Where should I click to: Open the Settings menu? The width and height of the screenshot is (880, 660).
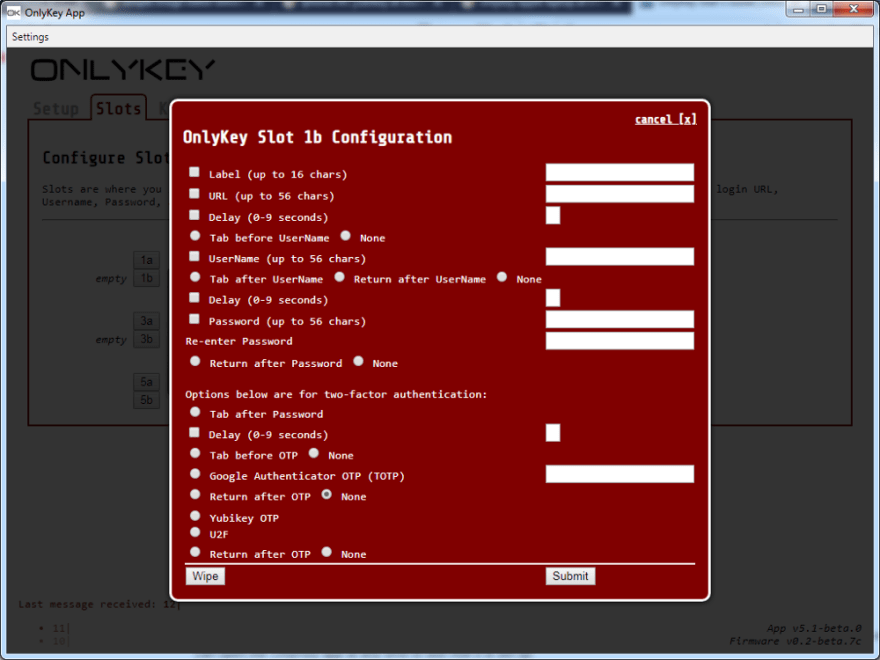click(30, 37)
